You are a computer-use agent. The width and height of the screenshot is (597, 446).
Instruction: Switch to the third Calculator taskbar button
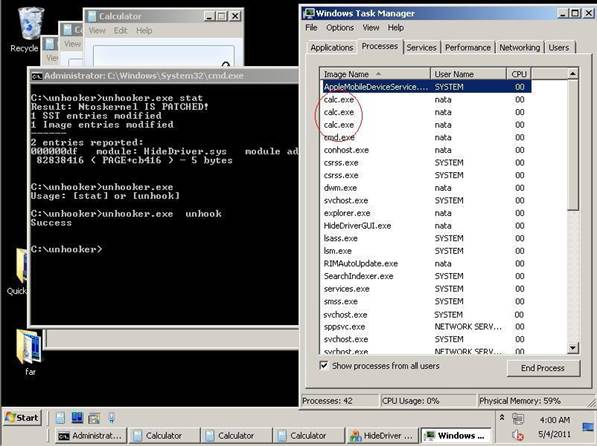coord(308,436)
